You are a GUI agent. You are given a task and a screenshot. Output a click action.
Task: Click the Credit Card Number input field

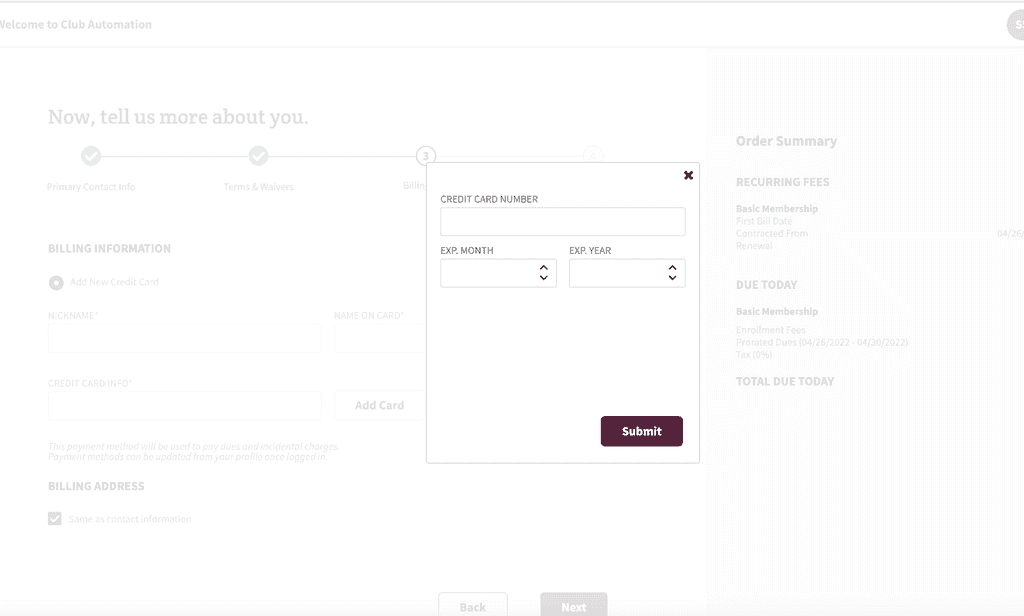click(x=563, y=221)
